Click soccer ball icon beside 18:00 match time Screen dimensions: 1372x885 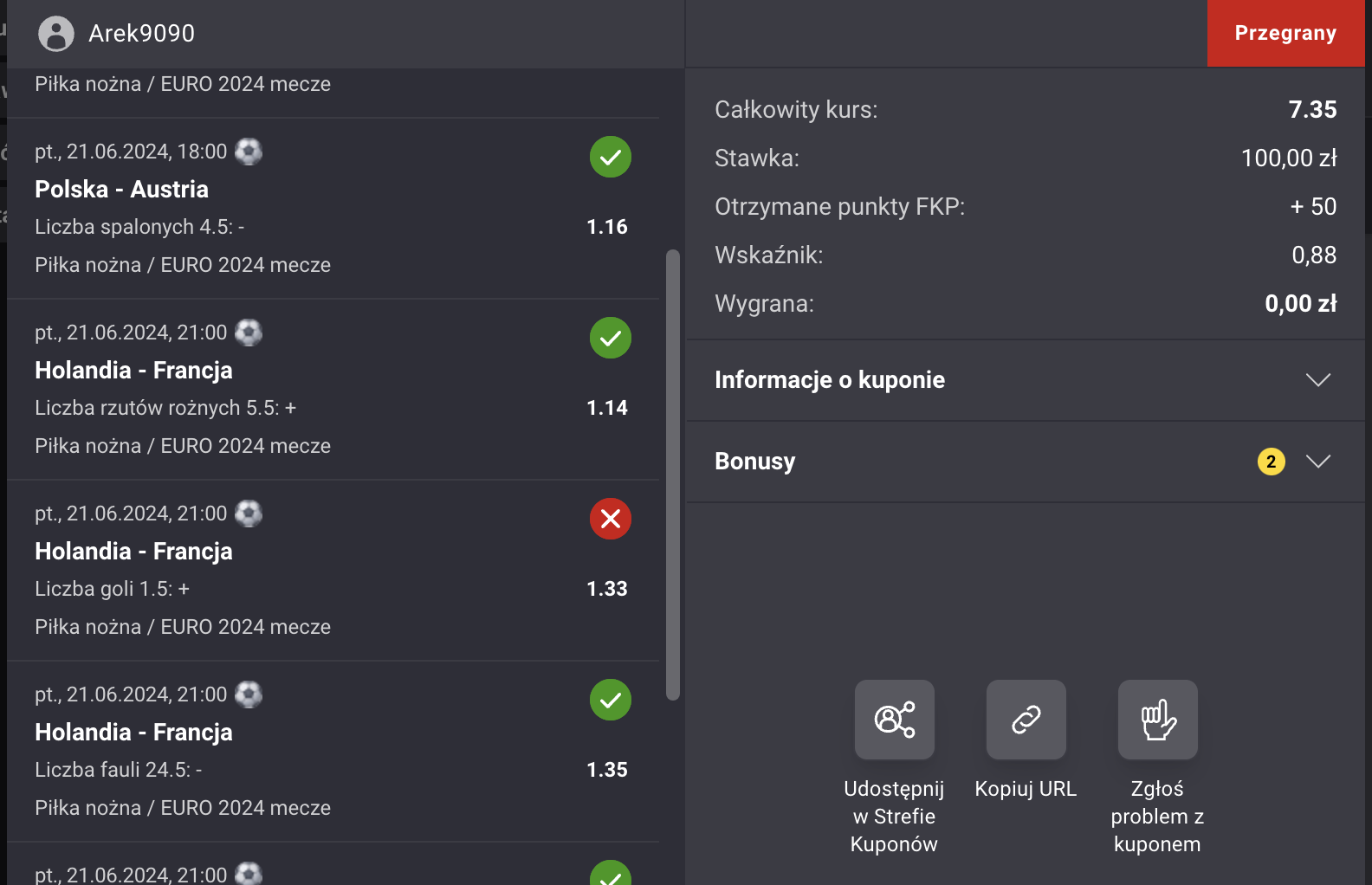coord(249,152)
